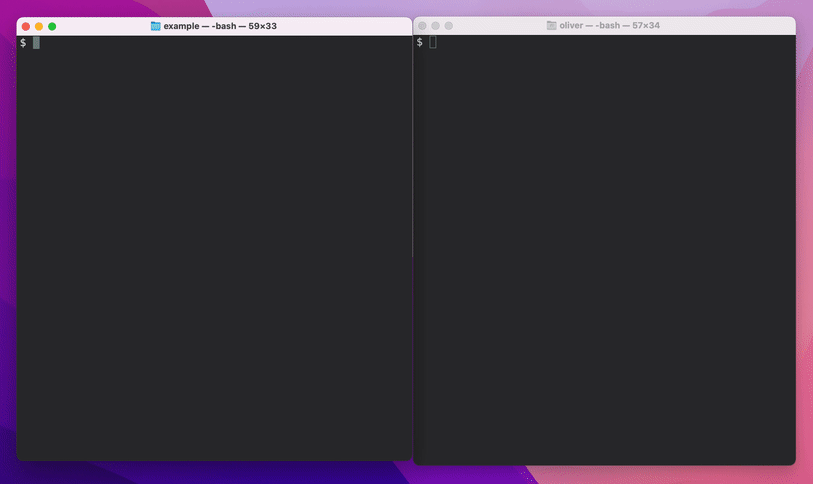The width and height of the screenshot is (813, 484).
Task: Click the desktop wallpaper below the example window
Action: click(200, 473)
